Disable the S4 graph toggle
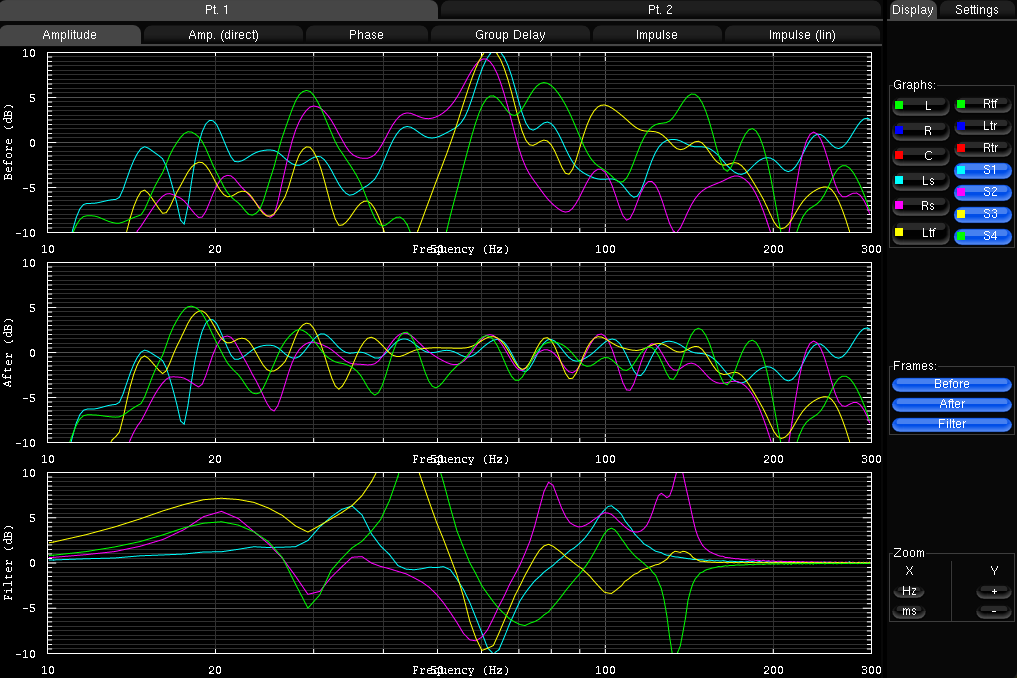Screen dimensions: 1017x678 click(982, 236)
